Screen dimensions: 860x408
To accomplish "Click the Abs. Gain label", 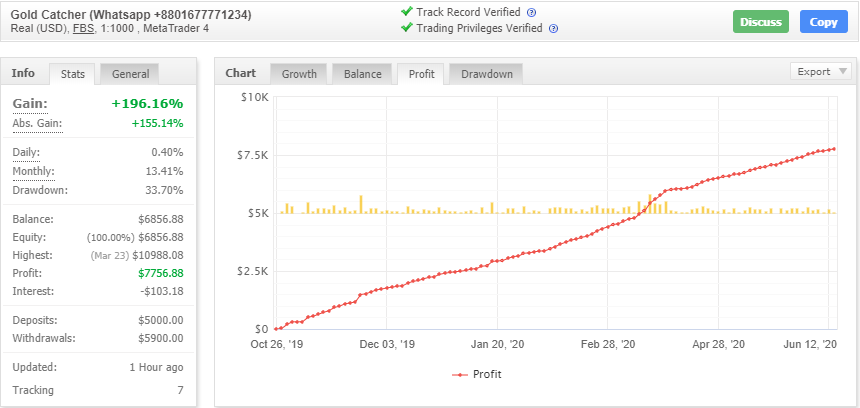I will (x=37, y=123).
